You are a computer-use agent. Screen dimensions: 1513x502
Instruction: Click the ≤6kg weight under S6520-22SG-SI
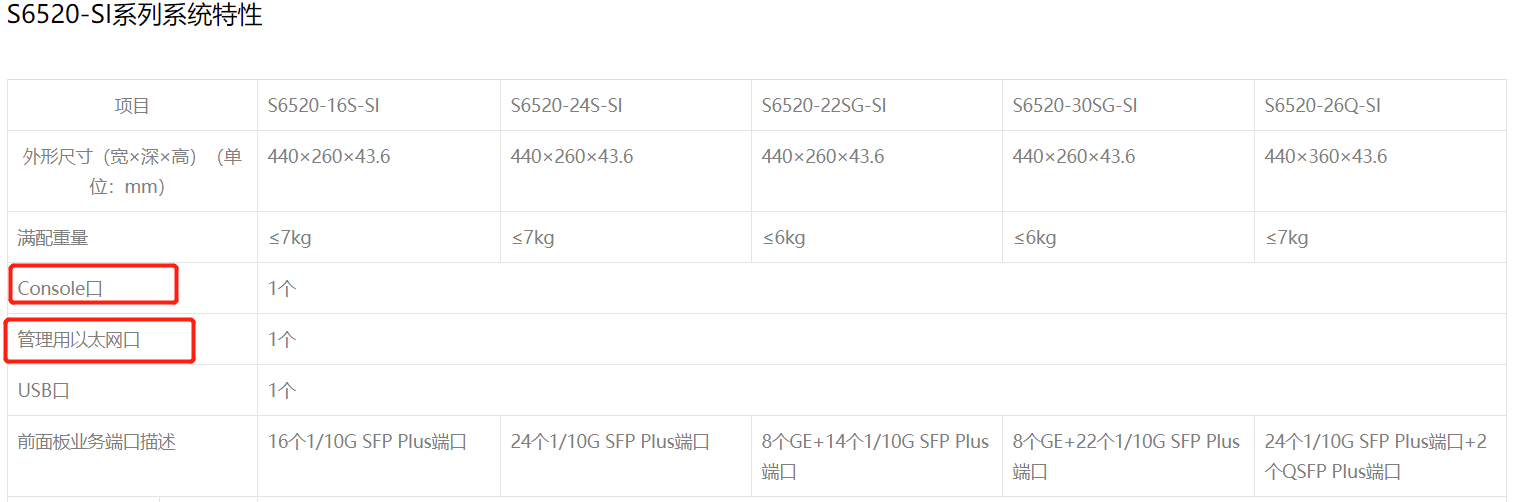click(x=783, y=238)
